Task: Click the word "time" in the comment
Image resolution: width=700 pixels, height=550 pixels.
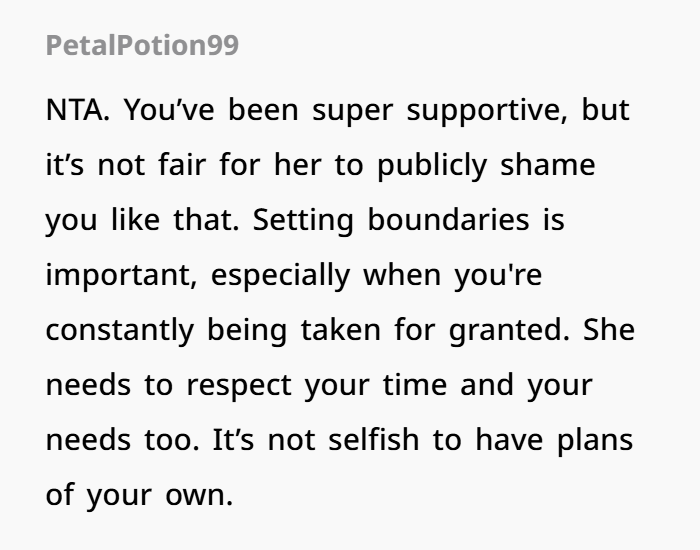Action: [415, 384]
